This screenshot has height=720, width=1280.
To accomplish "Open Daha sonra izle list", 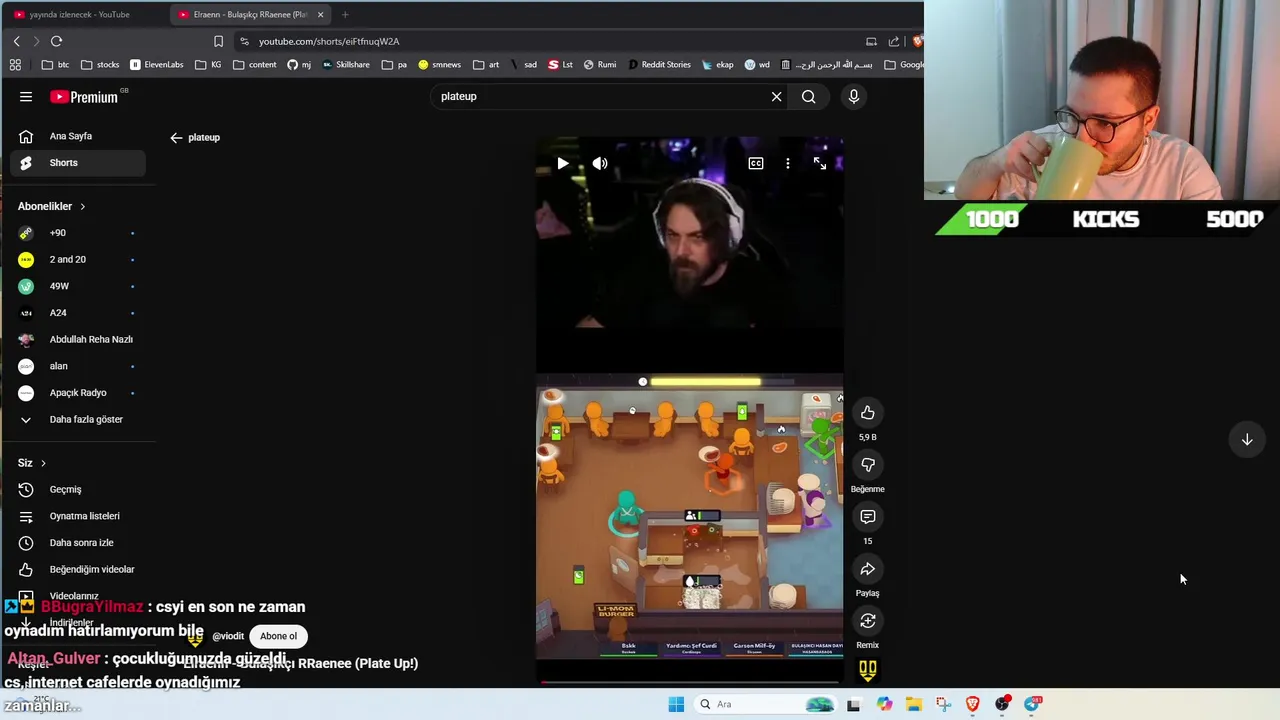I will tap(78, 543).
